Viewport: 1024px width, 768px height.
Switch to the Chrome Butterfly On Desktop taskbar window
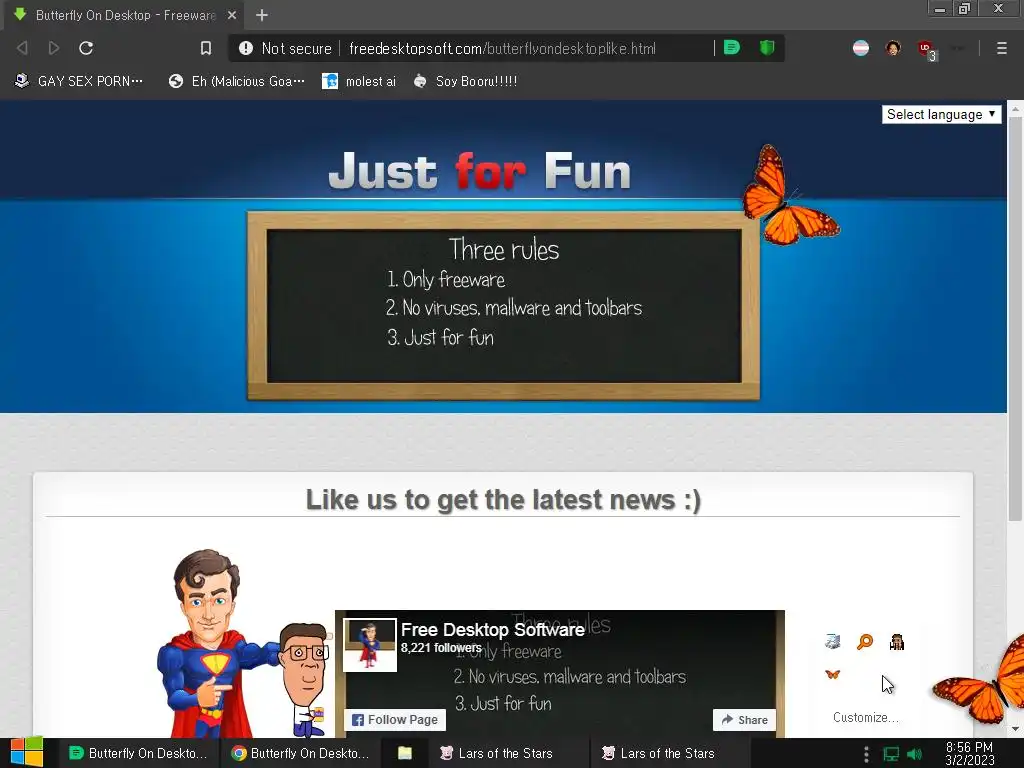tap(300, 753)
